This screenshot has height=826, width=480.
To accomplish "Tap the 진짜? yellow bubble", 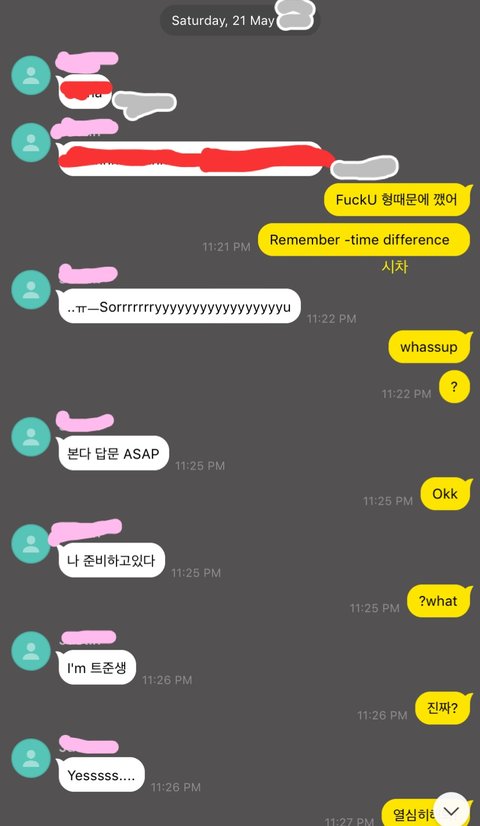I will (x=442, y=709).
